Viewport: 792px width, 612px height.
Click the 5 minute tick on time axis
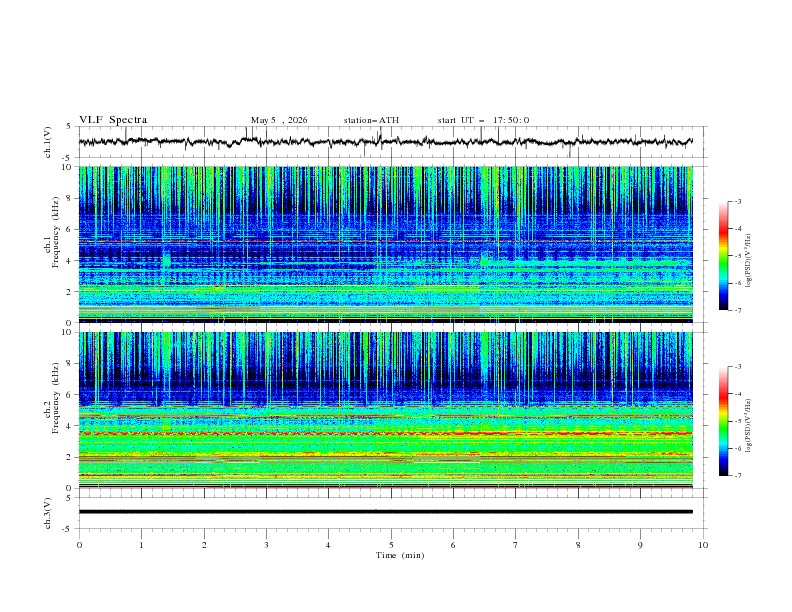tap(391, 545)
